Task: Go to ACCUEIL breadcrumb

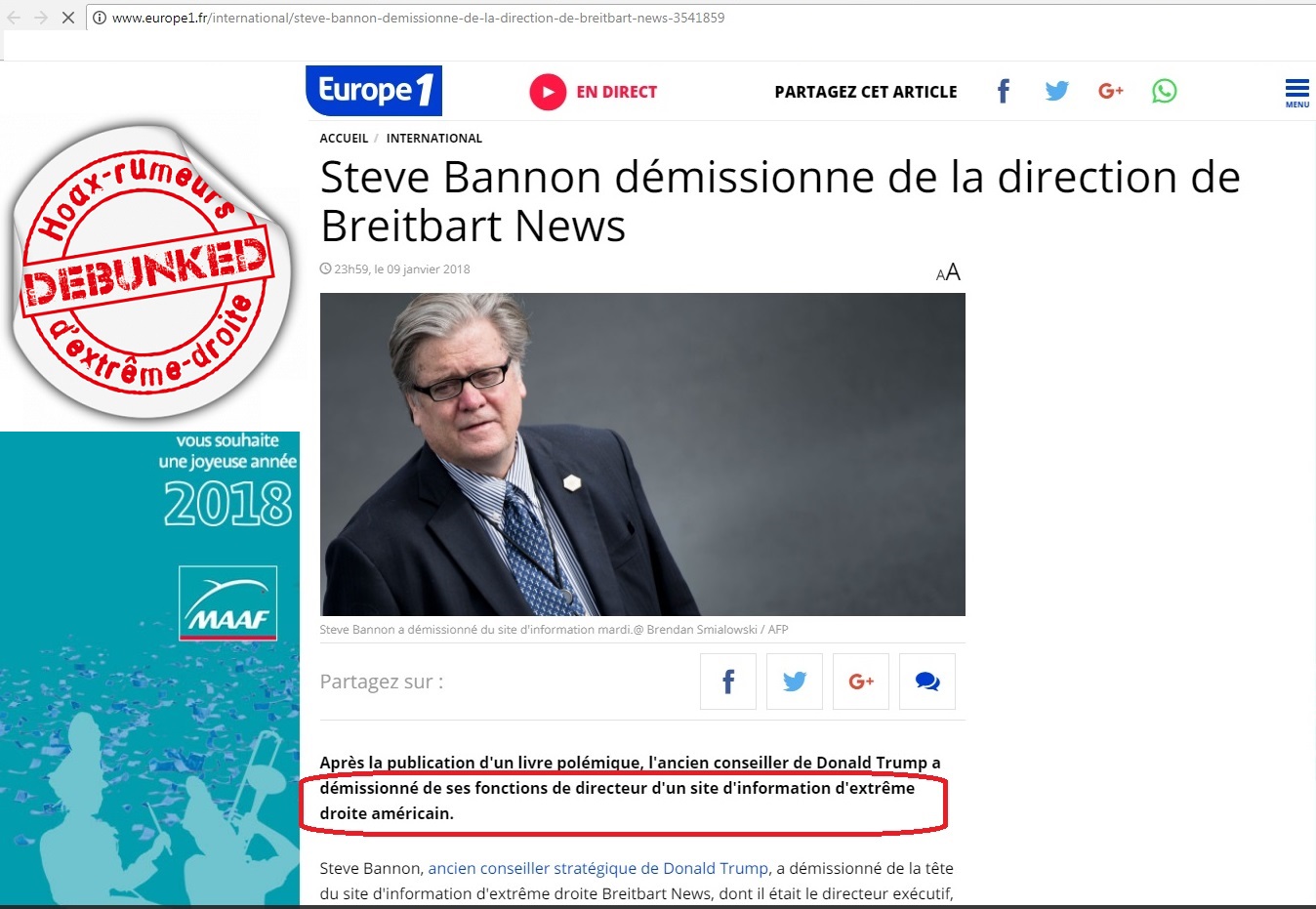Action: [x=344, y=139]
